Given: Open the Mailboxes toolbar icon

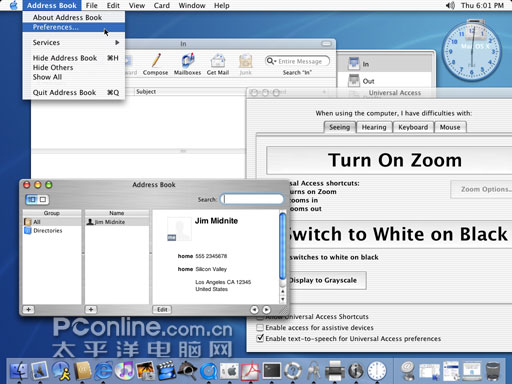Looking at the screenshot, I should pos(188,61).
